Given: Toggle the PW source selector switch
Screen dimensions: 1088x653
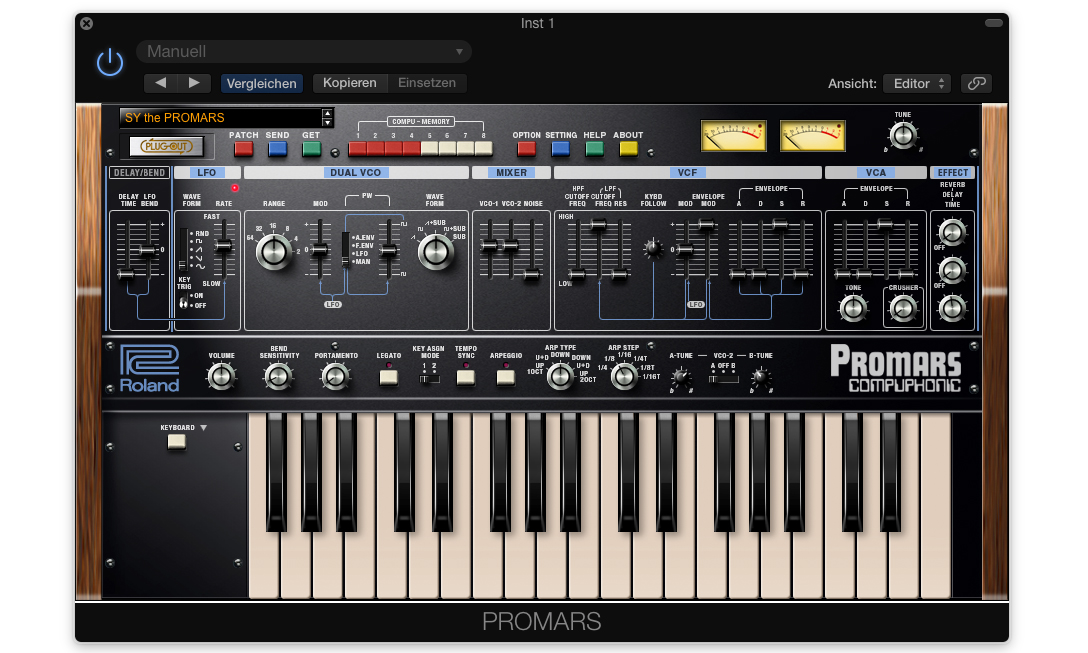Looking at the screenshot, I should coord(346,248).
